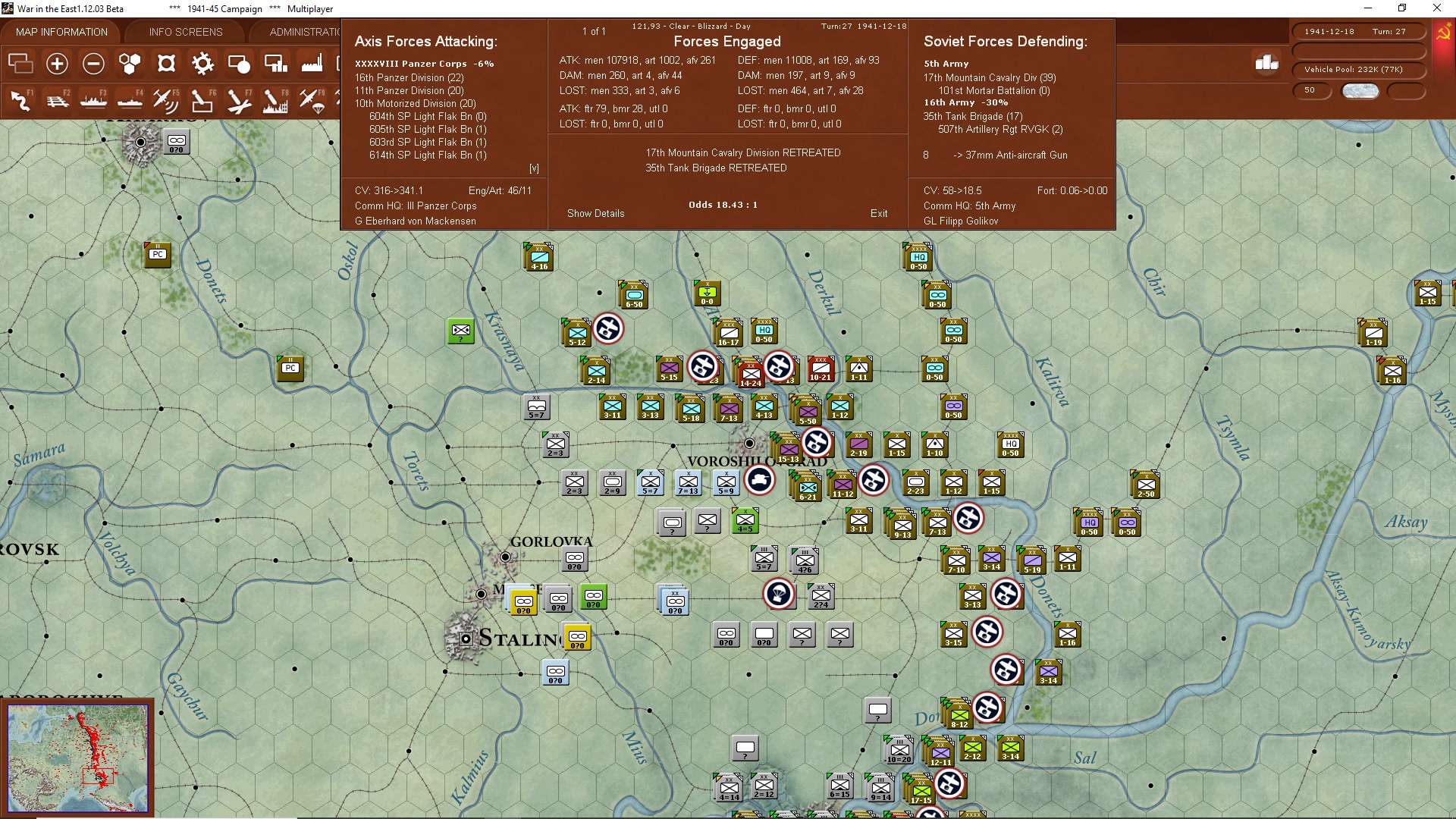Toggle the rectangle-and-circle toolbar icon

[239, 64]
